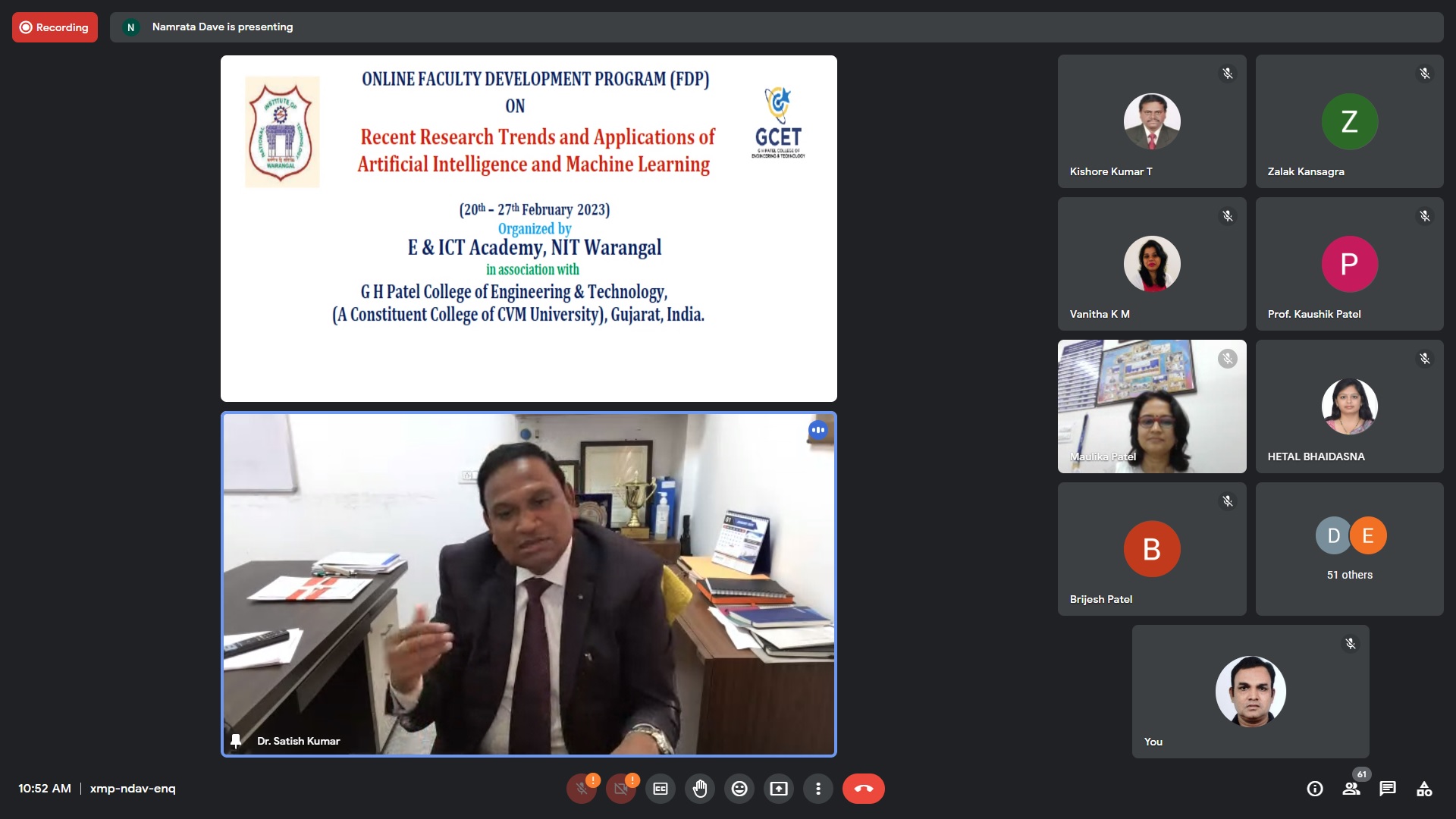Select Prof. Kaushik Patel's participant tile
The width and height of the screenshot is (1456, 819).
[x=1350, y=264]
